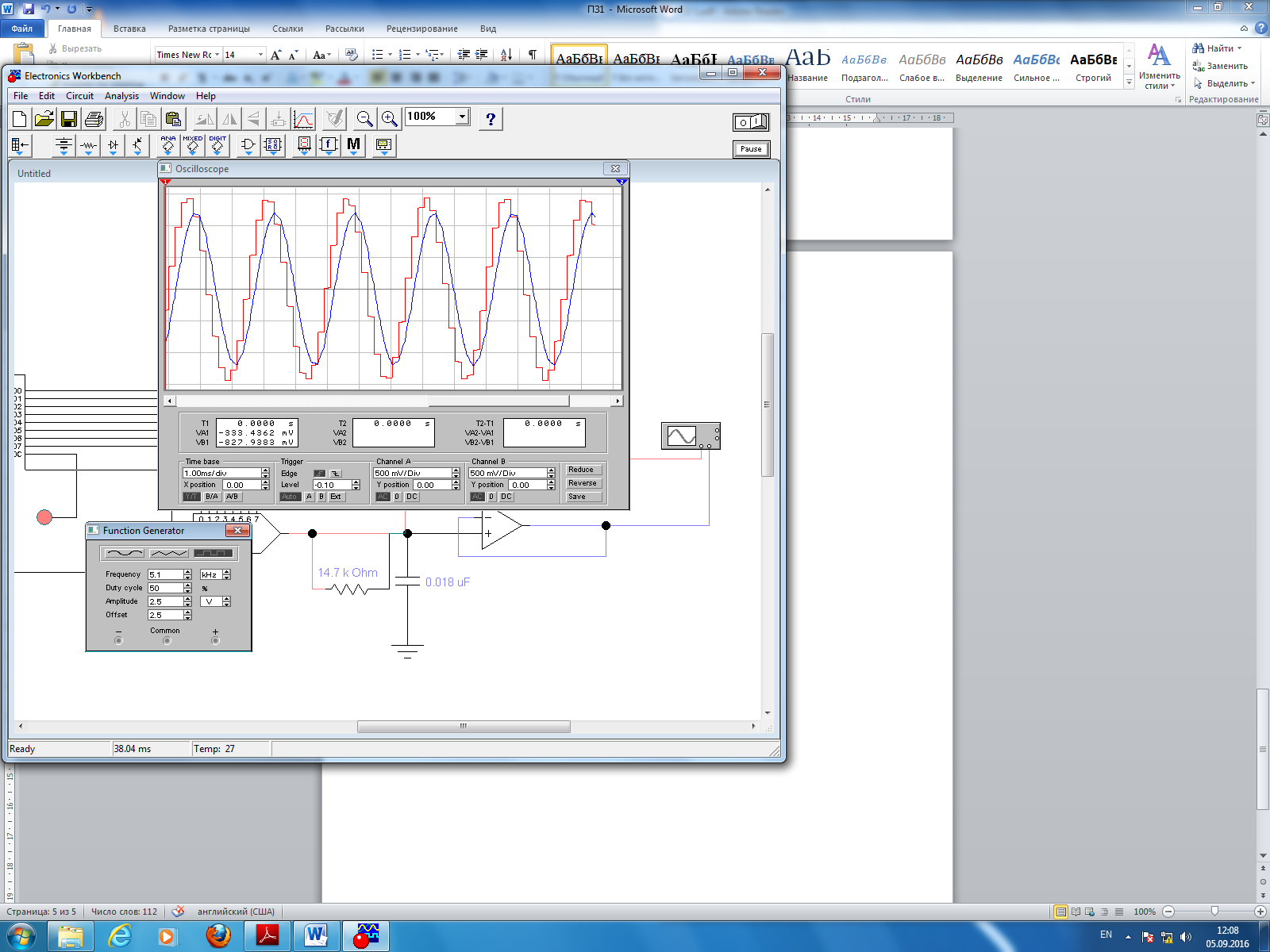Open the File menu in Electronics Workbench
This screenshot has height=952, width=1270.
pos(21,96)
